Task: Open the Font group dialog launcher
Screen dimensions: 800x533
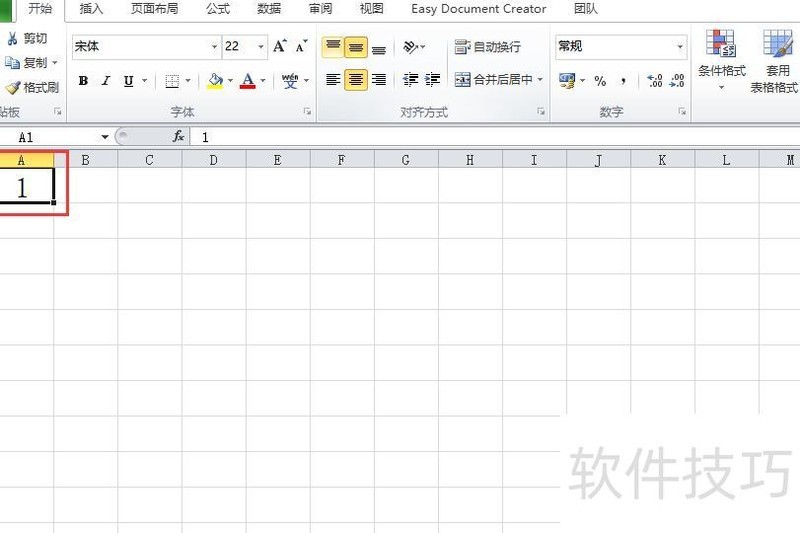Action: pyautogui.click(x=307, y=112)
